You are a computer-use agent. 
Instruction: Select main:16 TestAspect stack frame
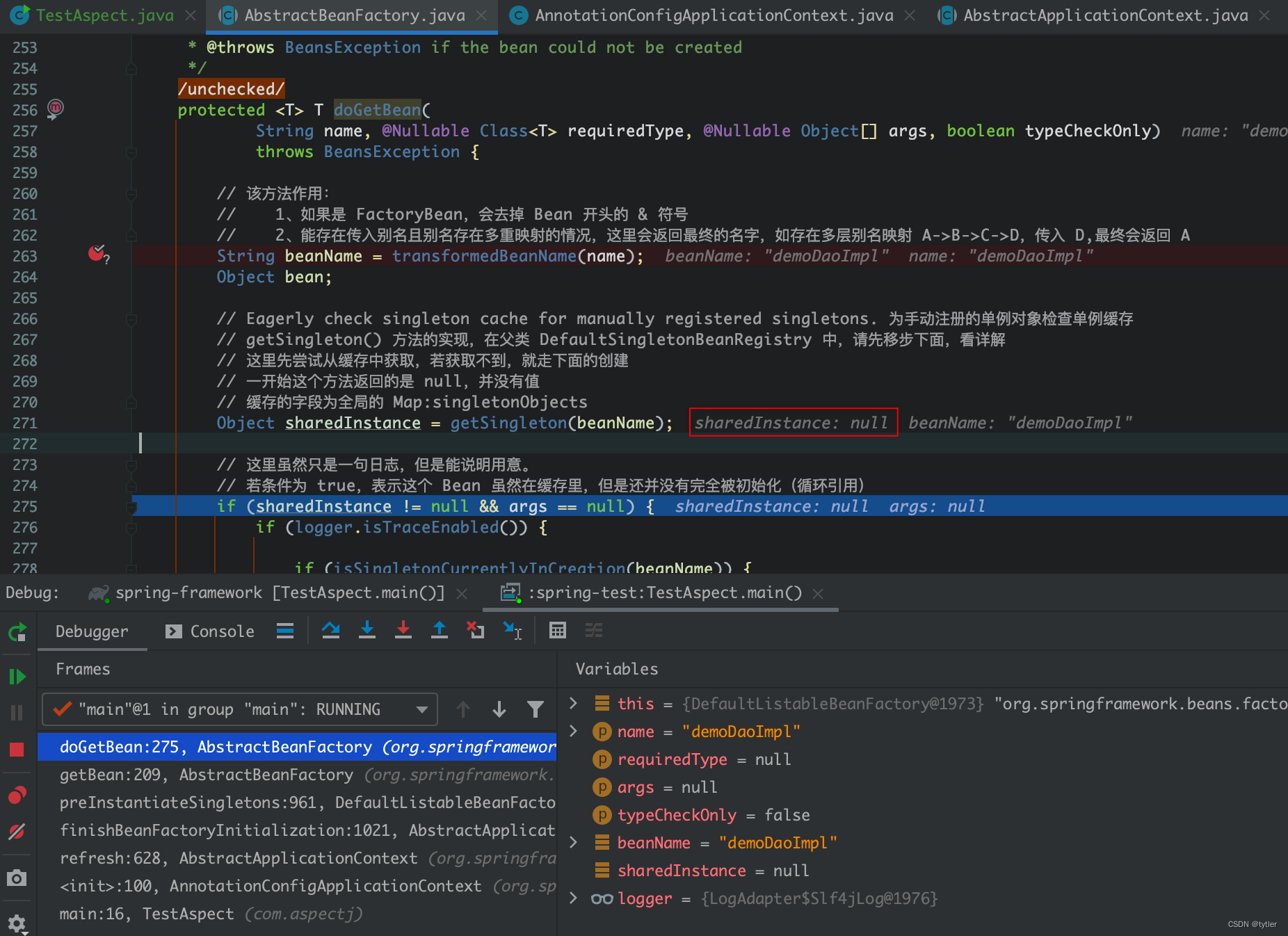298,914
